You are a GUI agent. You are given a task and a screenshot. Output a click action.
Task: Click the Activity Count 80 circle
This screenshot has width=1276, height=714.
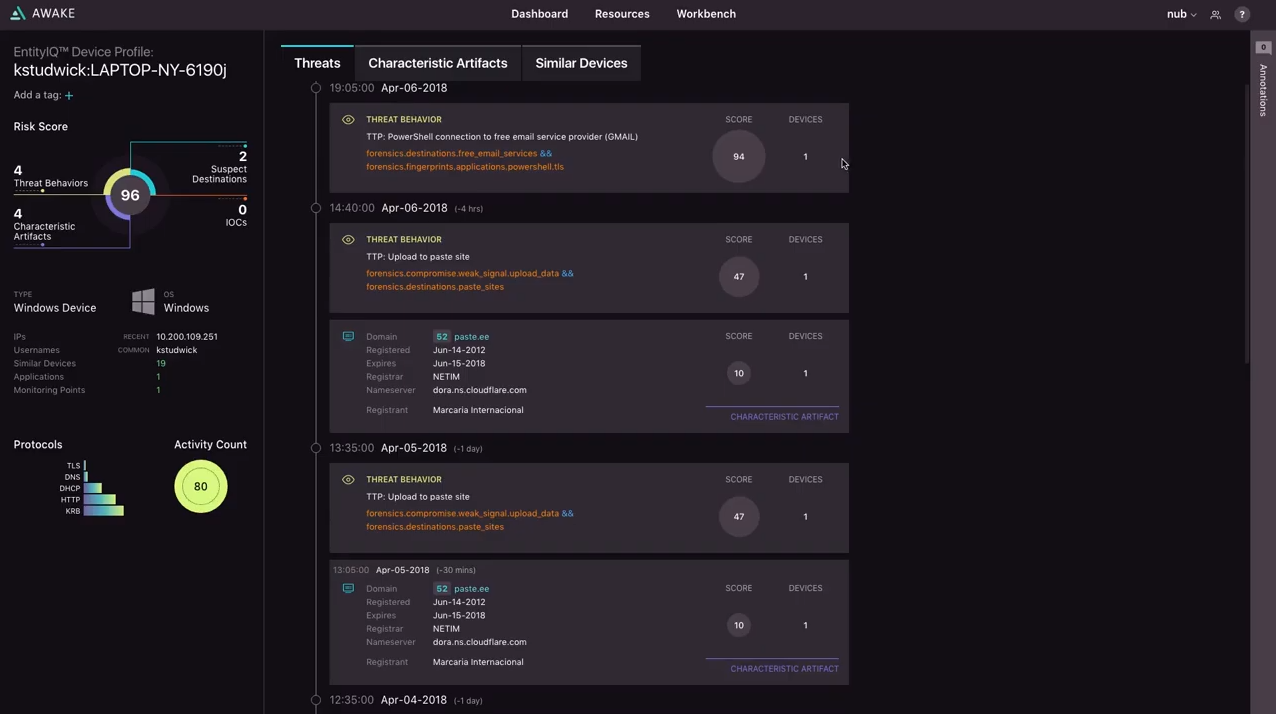click(x=201, y=487)
